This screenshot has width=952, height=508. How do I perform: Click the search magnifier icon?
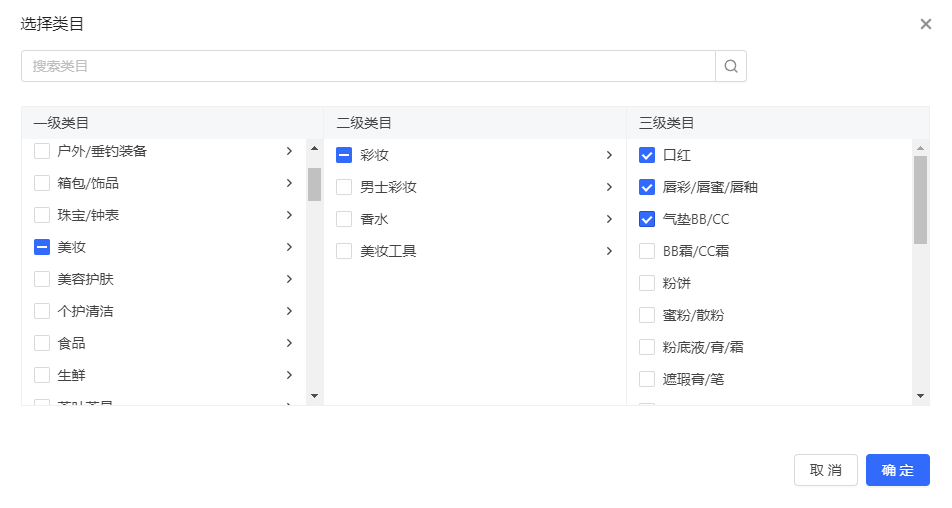(x=731, y=66)
